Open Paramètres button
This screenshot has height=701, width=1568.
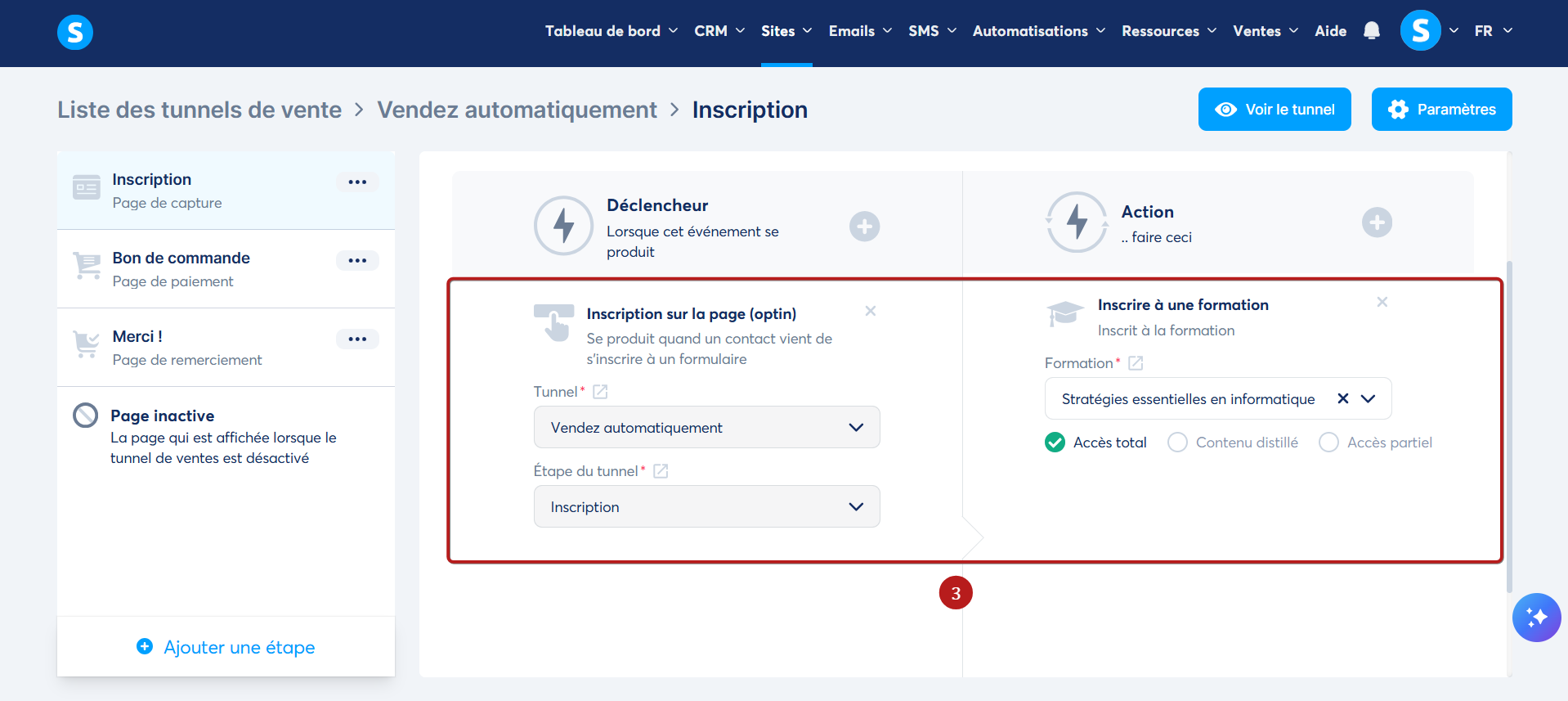(x=1441, y=109)
